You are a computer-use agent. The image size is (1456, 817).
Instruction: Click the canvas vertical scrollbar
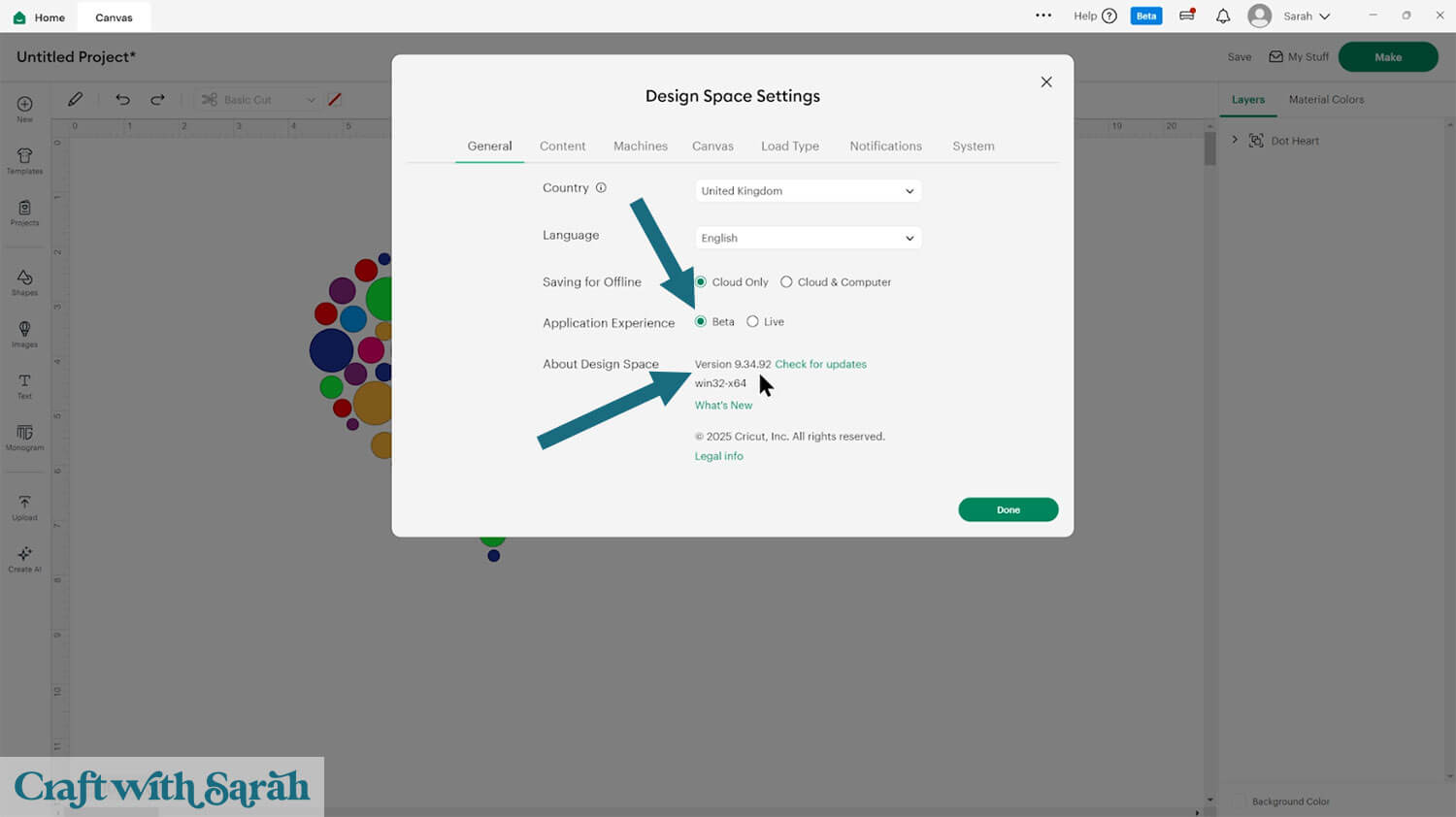click(1209, 148)
